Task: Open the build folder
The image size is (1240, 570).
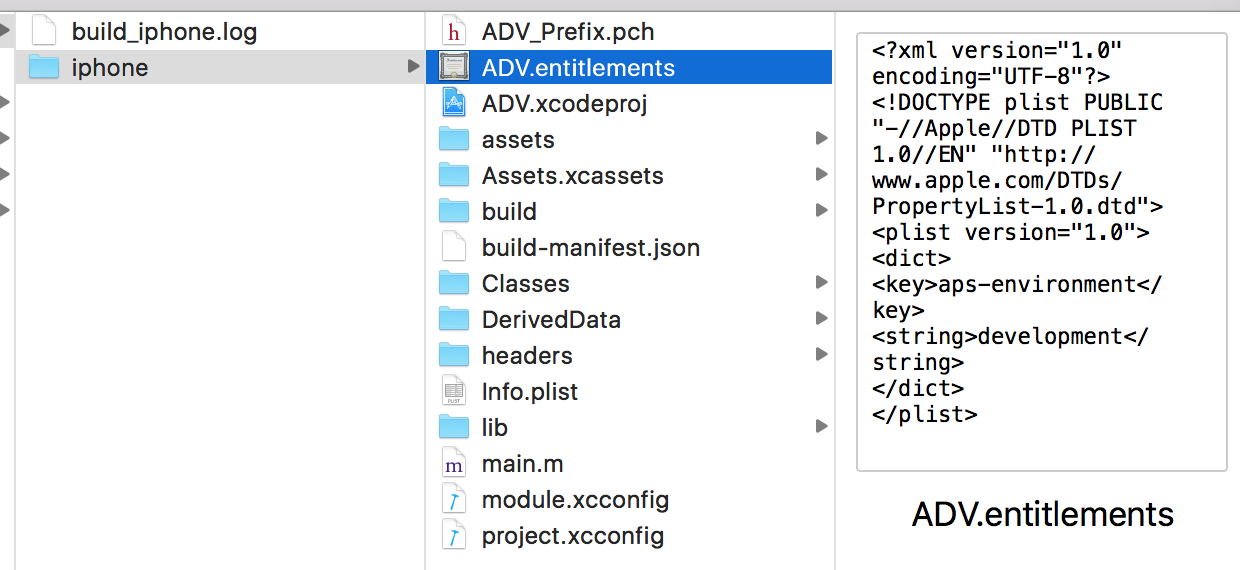Action: point(629,211)
